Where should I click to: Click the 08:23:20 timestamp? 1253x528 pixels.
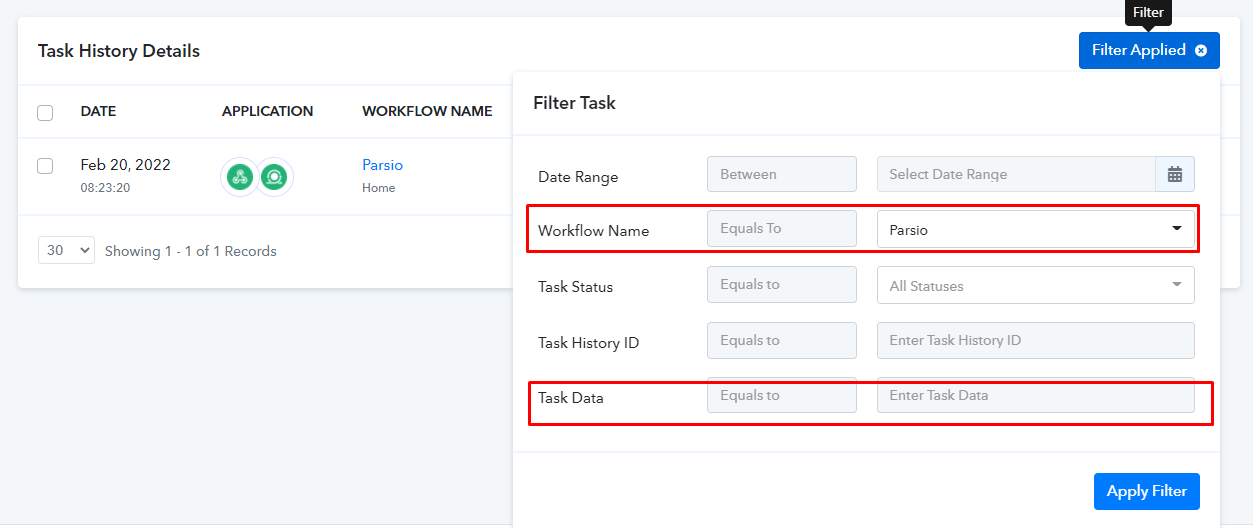point(106,187)
